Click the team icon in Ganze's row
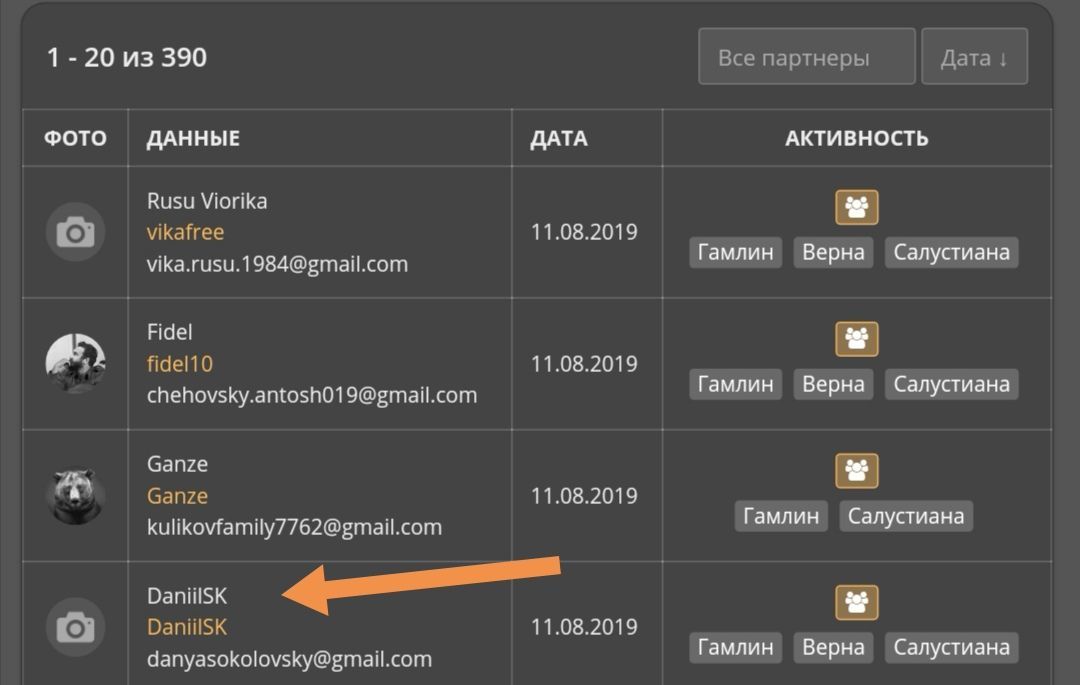This screenshot has height=685, width=1080. [857, 471]
